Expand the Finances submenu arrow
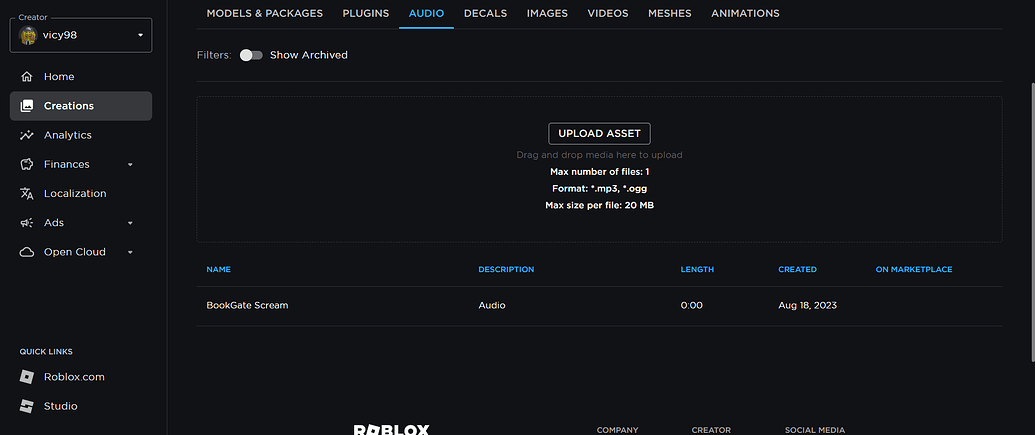1035x435 pixels. coord(130,164)
